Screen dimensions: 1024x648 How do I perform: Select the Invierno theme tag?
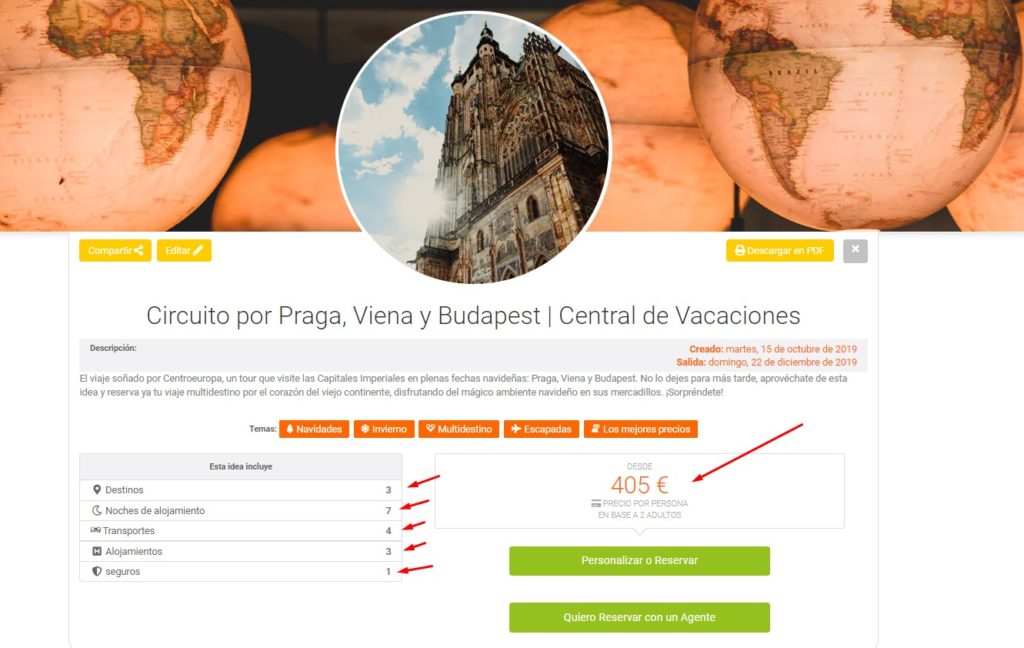point(384,429)
